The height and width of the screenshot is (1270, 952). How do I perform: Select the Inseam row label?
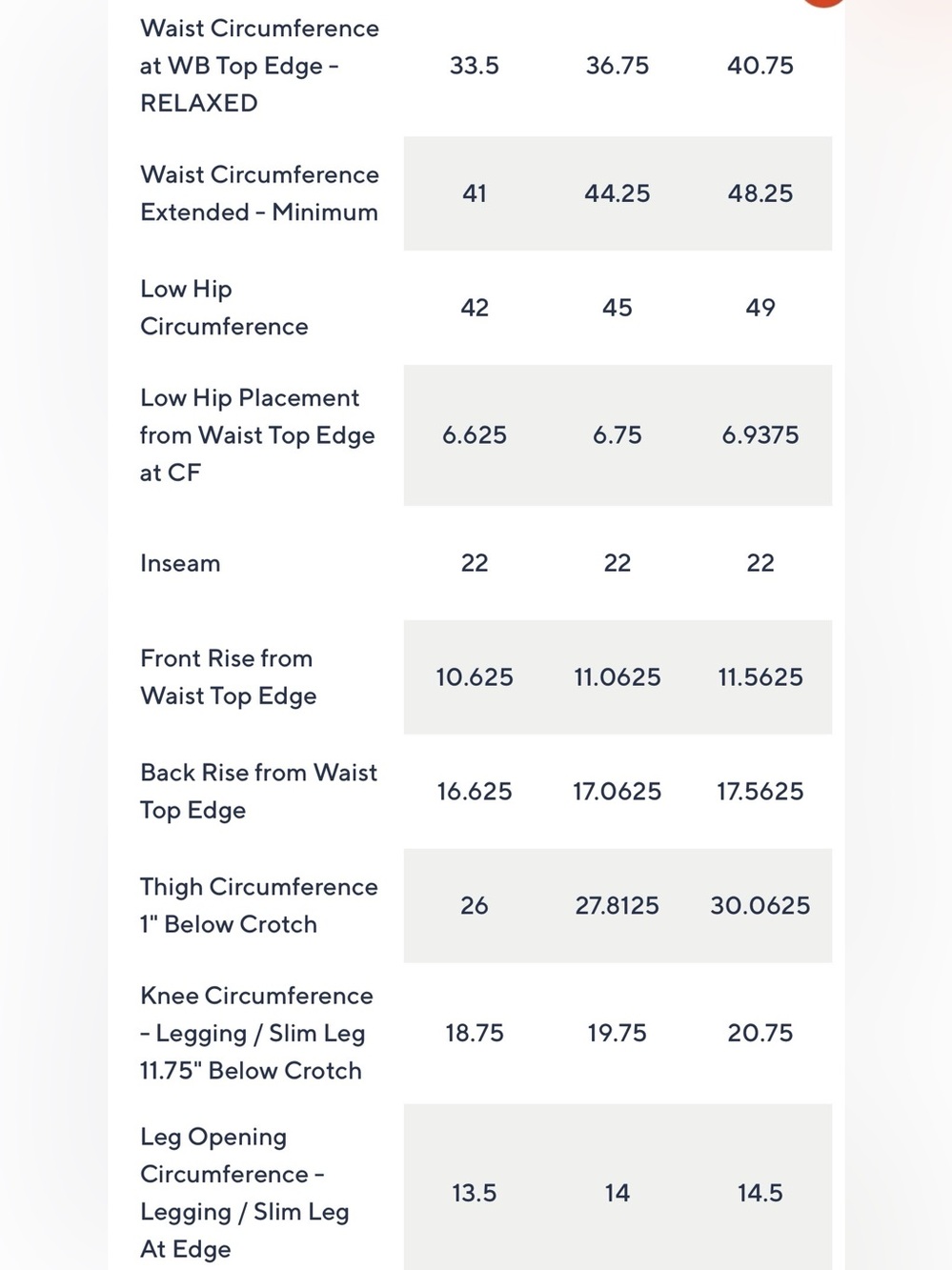tap(180, 563)
